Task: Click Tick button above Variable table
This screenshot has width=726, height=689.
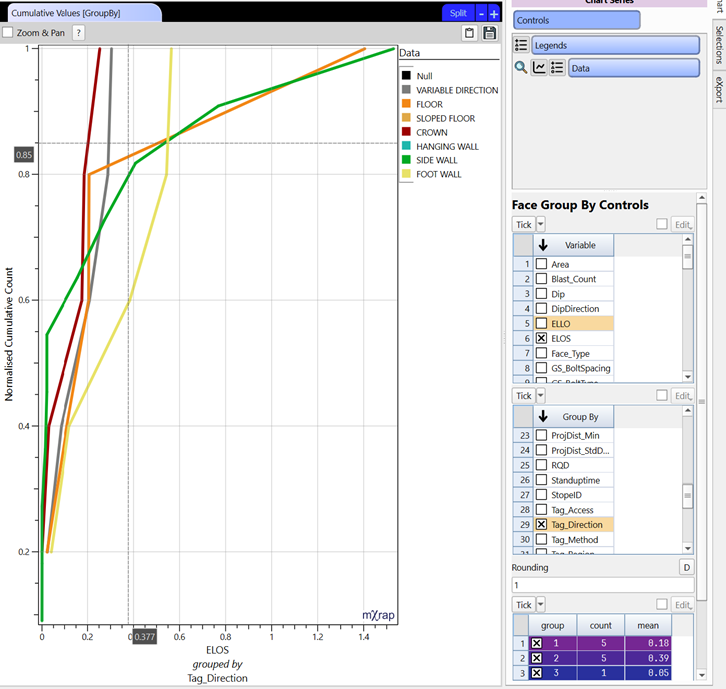Action: (524, 224)
